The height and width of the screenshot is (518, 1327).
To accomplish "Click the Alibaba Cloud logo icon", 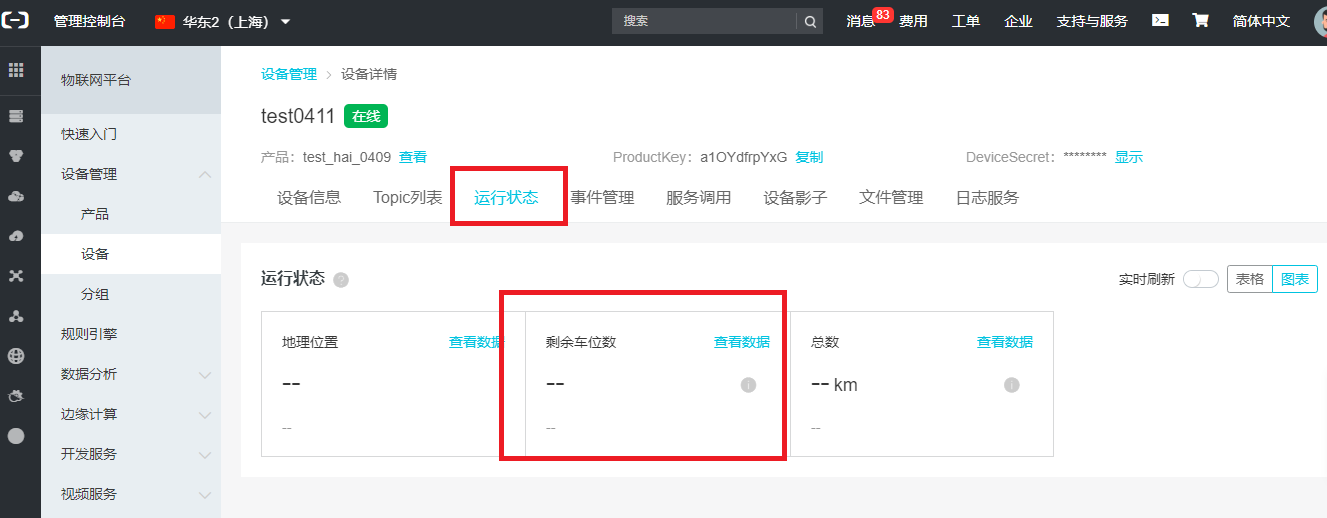I will coord(16,21).
